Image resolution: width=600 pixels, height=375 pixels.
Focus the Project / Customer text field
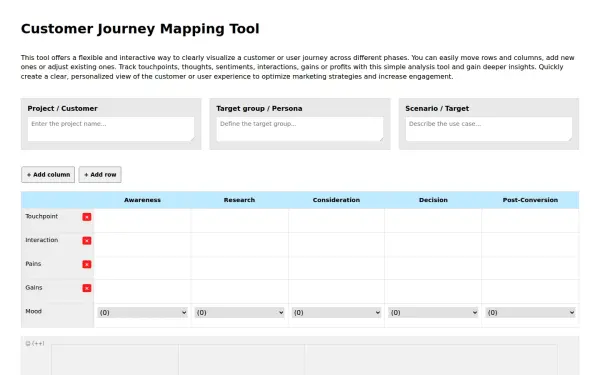point(111,129)
